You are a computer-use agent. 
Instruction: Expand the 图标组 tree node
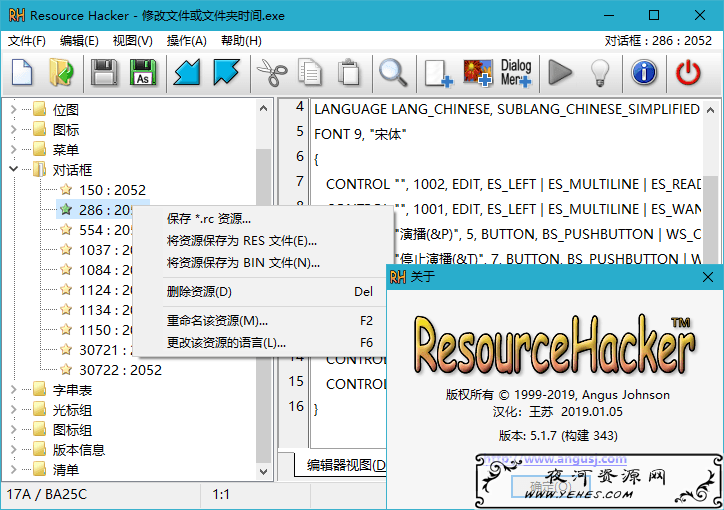[13, 429]
